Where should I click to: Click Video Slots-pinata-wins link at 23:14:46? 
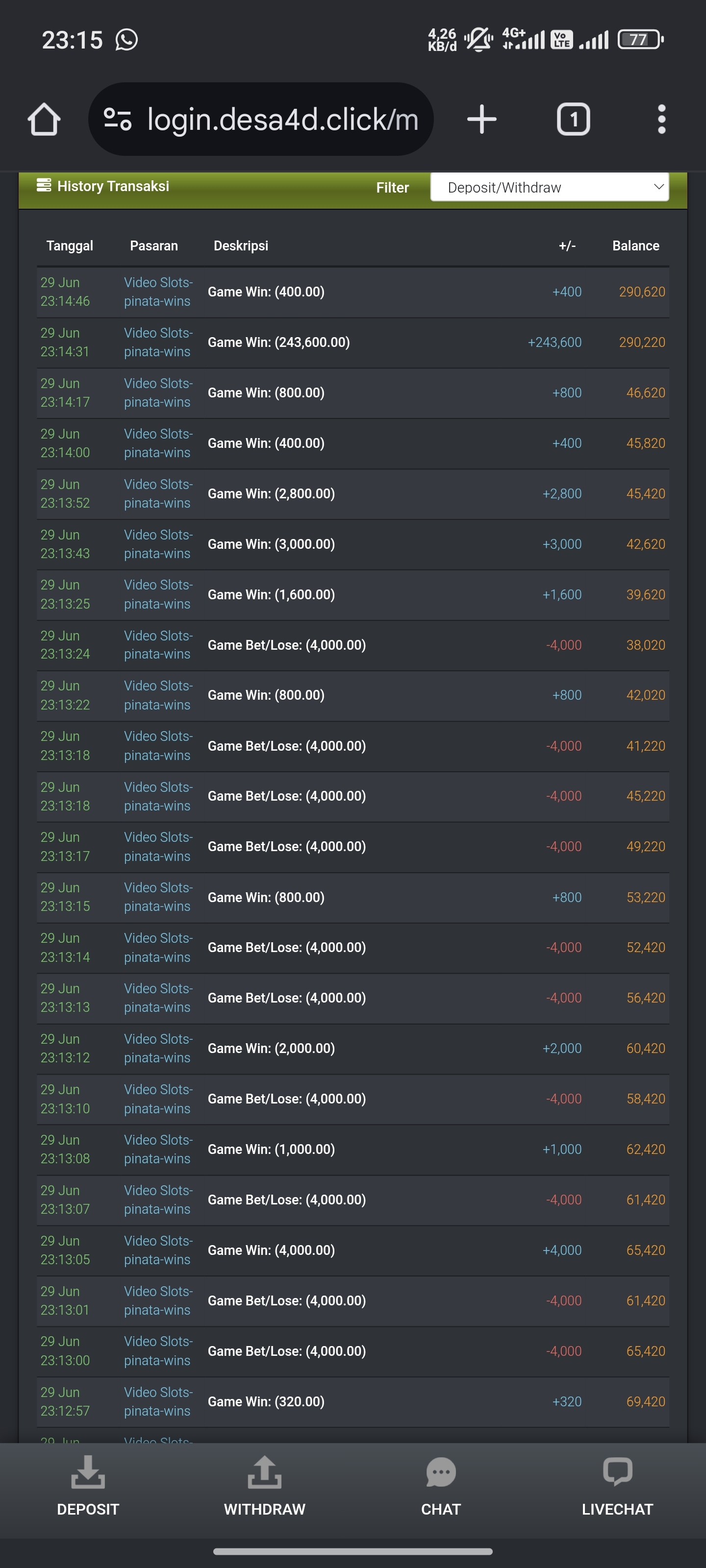click(x=158, y=292)
